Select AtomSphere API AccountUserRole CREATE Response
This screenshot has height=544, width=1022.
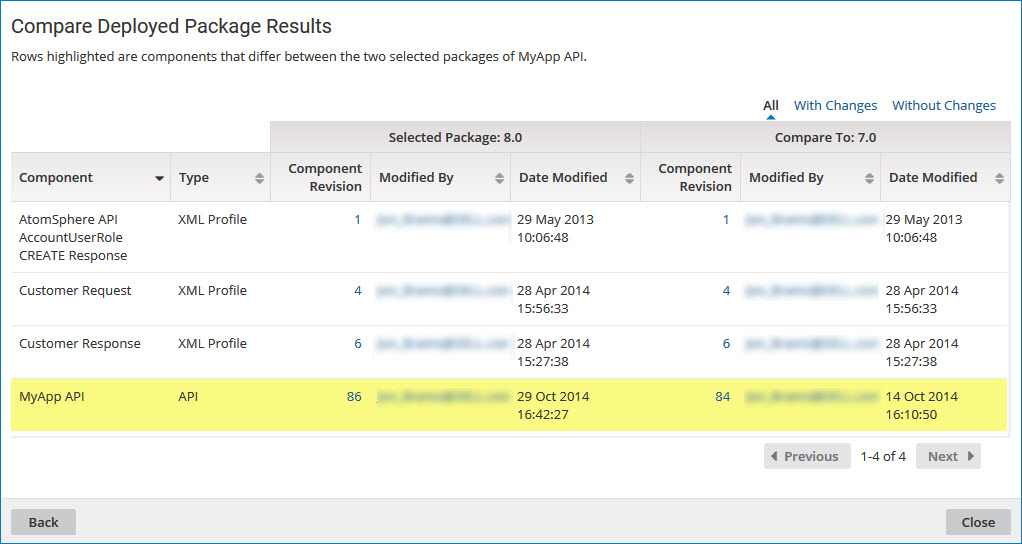(73, 238)
